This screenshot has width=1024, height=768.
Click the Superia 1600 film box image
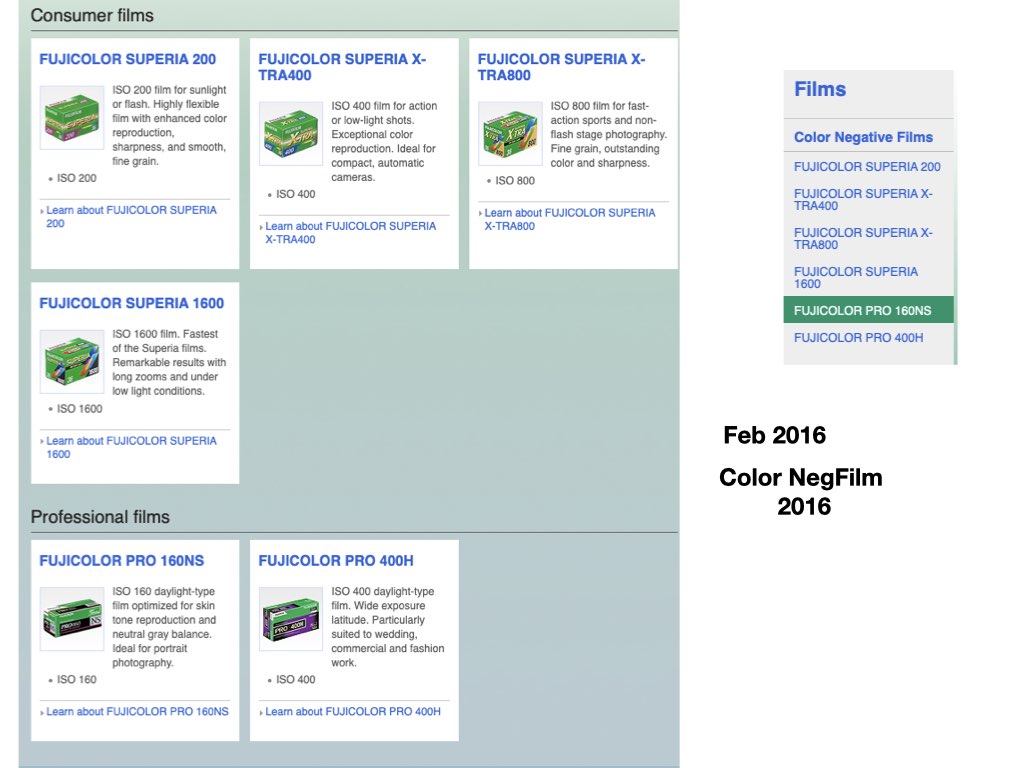[x=72, y=362]
